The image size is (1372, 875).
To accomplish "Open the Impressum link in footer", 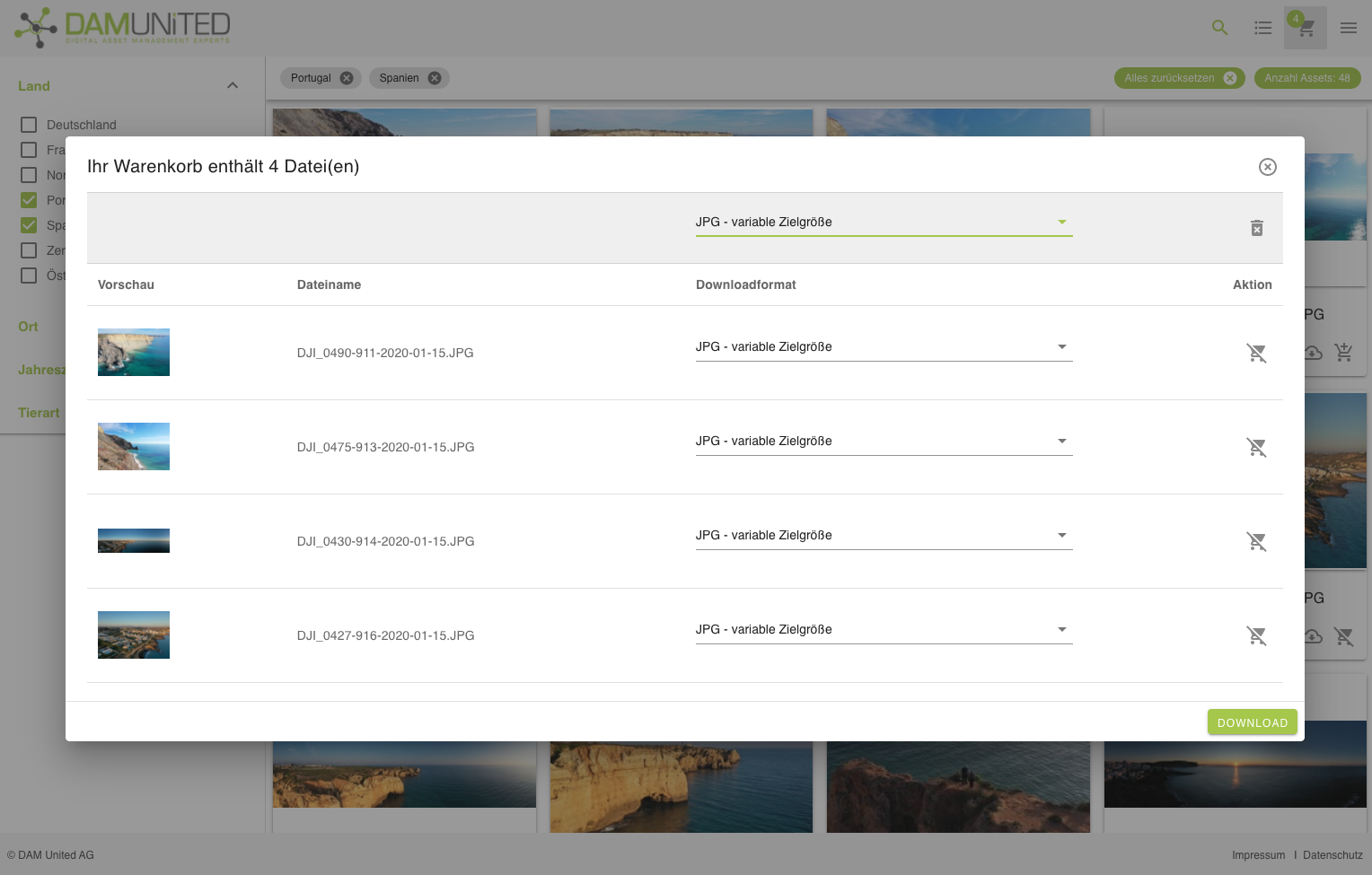I will pyautogui.click(x=1258, y=855).
